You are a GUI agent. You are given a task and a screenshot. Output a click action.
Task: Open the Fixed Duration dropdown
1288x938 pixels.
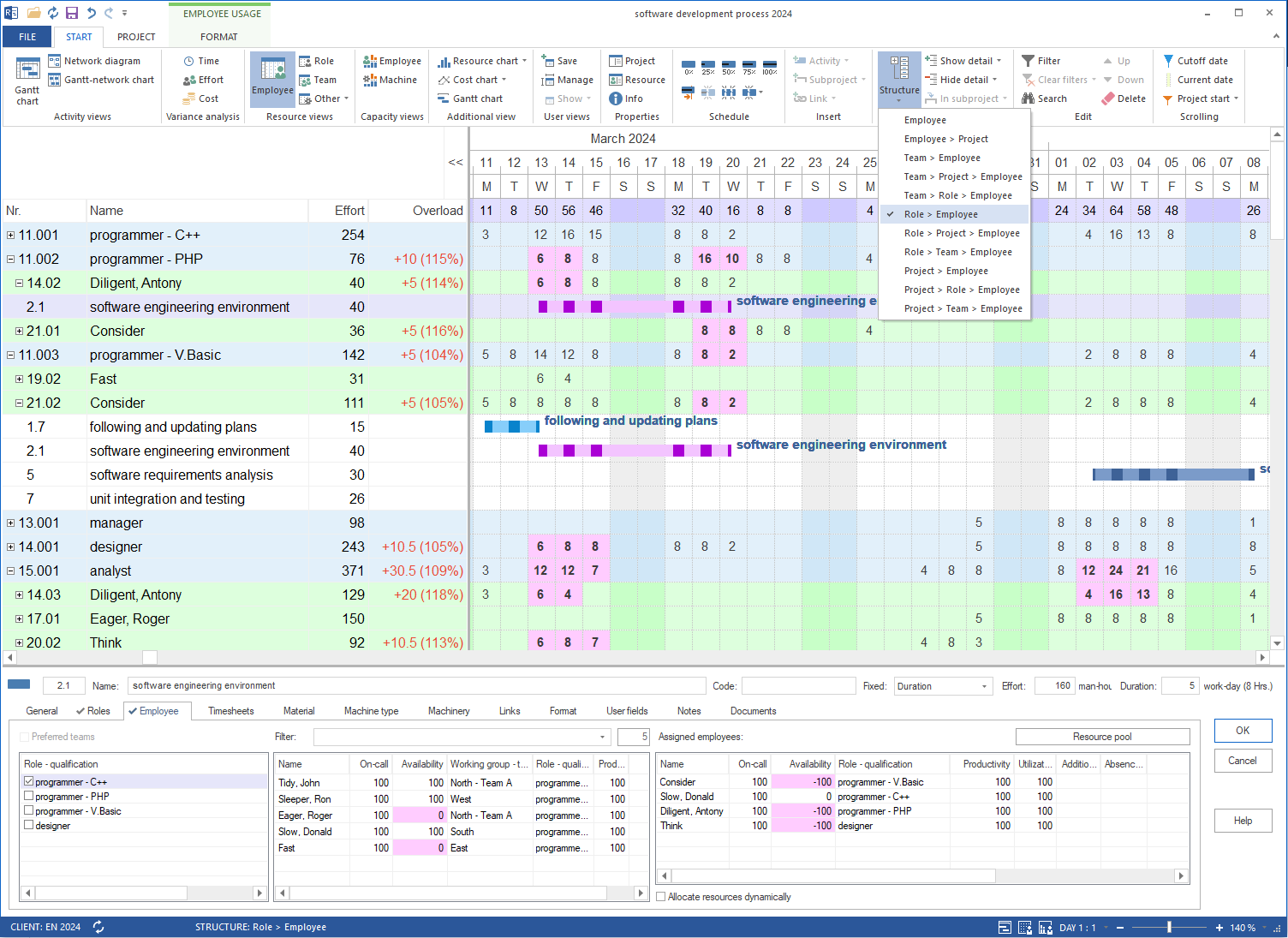point(984,686)
